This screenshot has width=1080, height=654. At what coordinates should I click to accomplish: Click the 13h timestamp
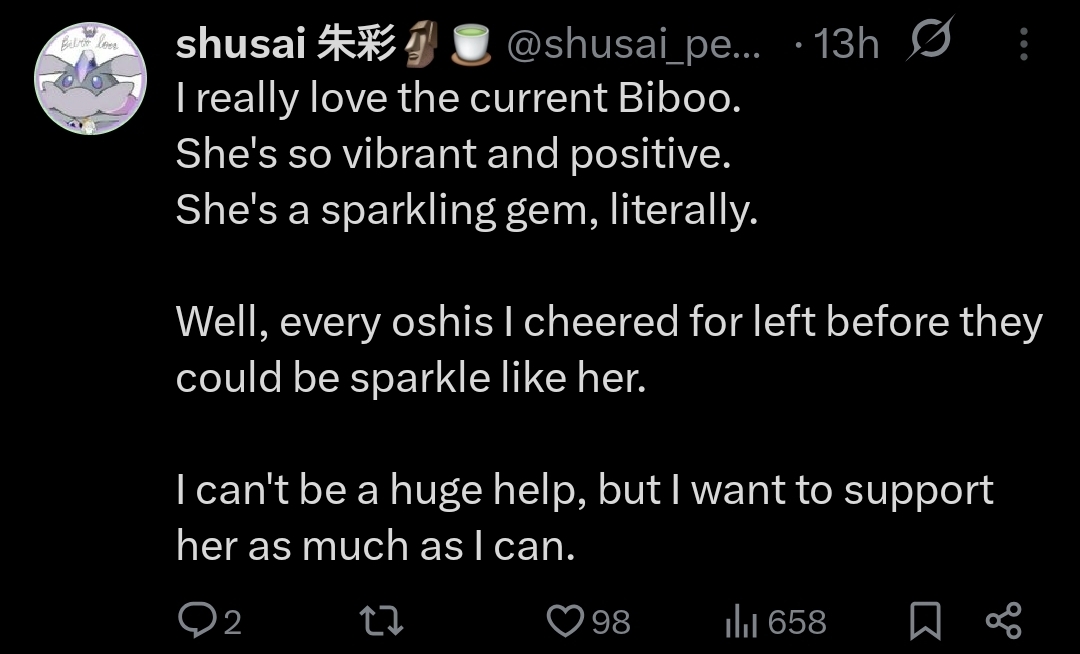(846, 45)
